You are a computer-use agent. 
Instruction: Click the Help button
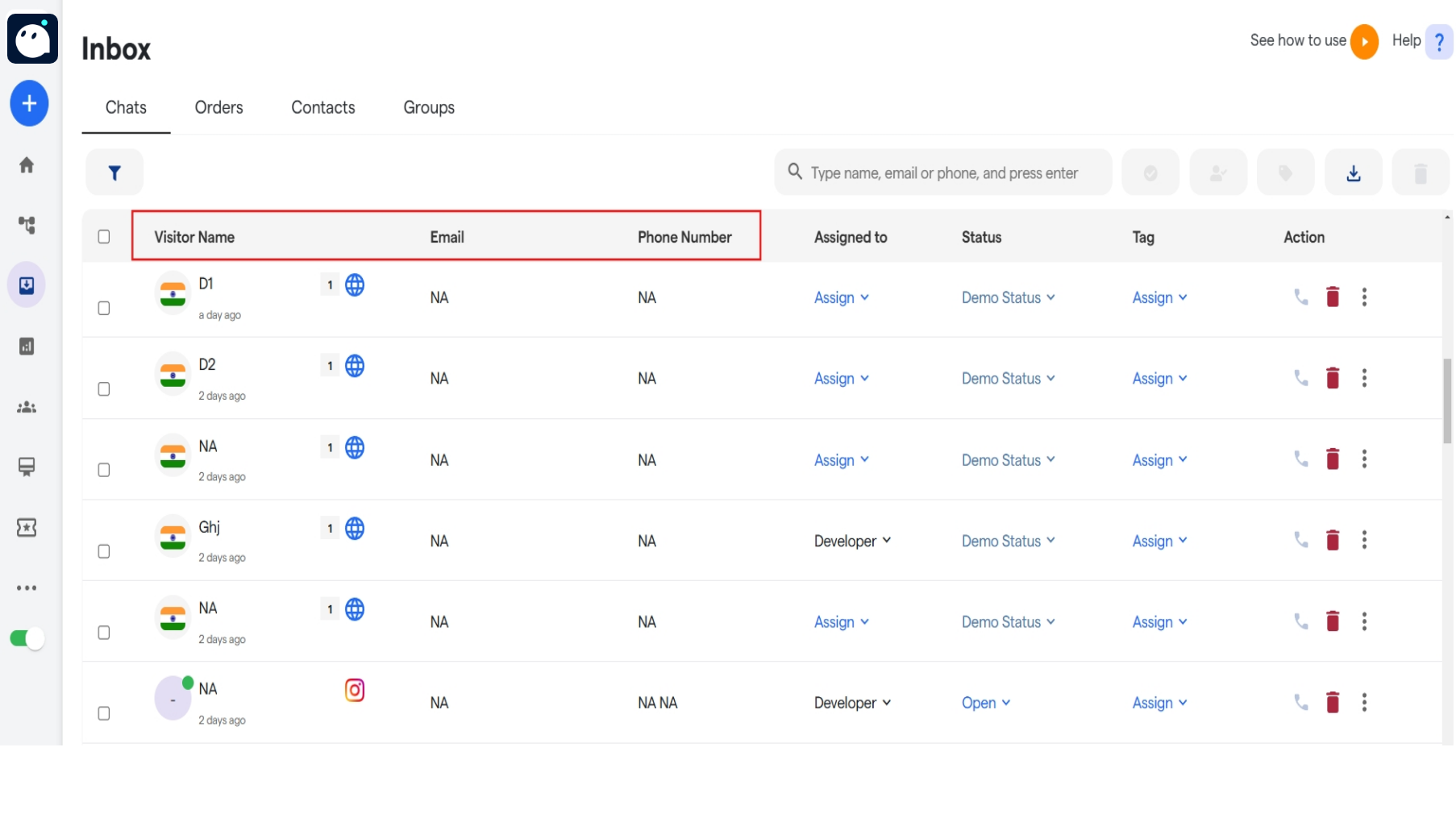(x=1421, y=41)
